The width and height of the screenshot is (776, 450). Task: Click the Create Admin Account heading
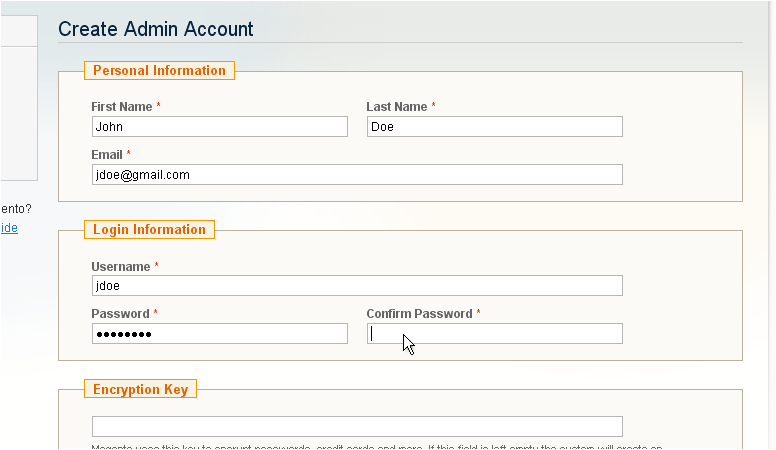click(156, 29)
